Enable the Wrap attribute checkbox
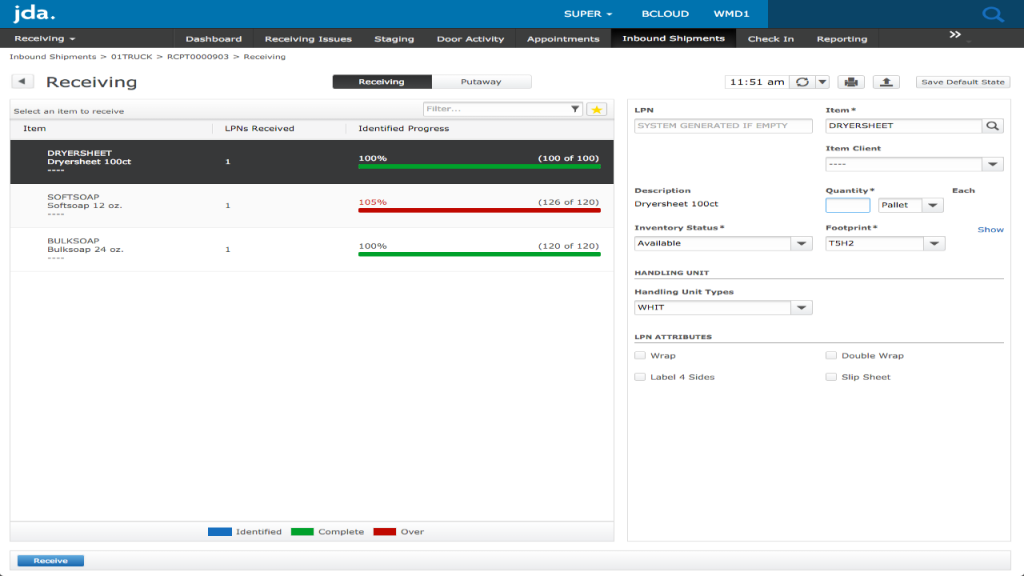Screen dimensions: 1024x576 [x=639, y=355]
